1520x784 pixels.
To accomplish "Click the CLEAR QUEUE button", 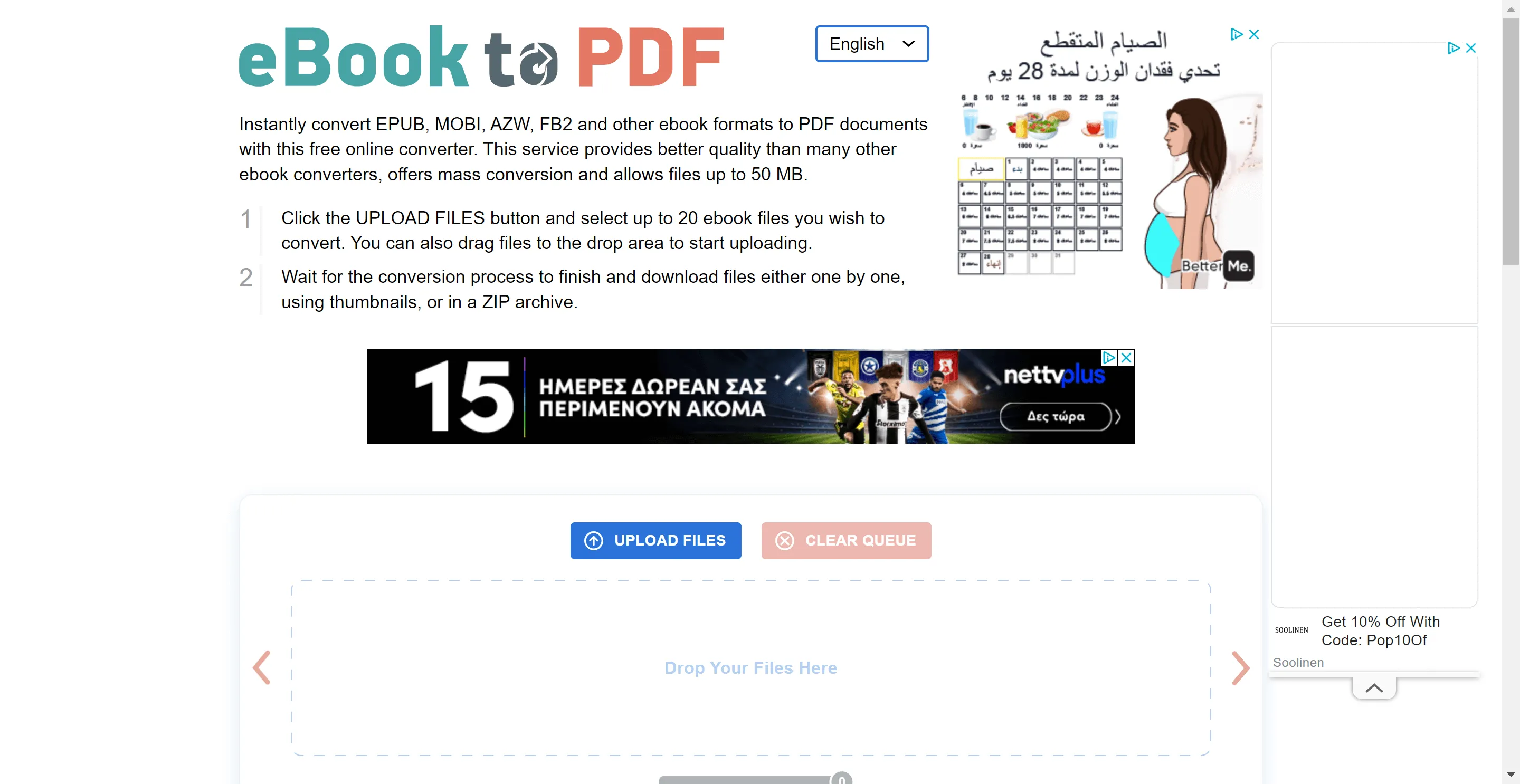I will point(845,540).
